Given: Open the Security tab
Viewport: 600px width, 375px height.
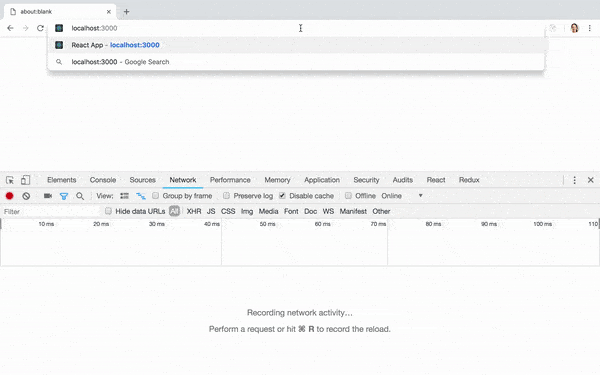Looking at the screenshot, I should 366,180.
